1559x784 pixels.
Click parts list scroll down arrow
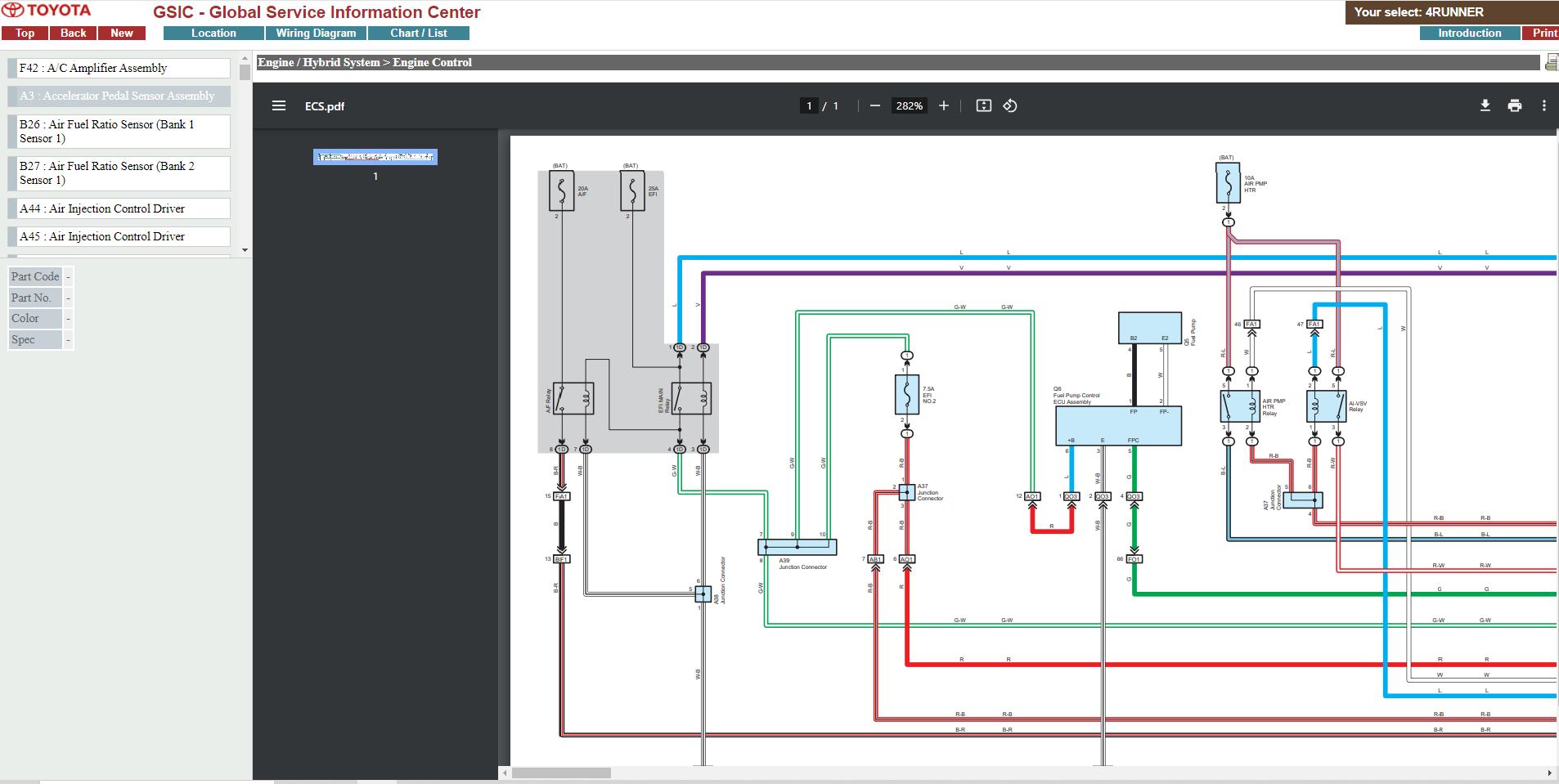(245, 250)
